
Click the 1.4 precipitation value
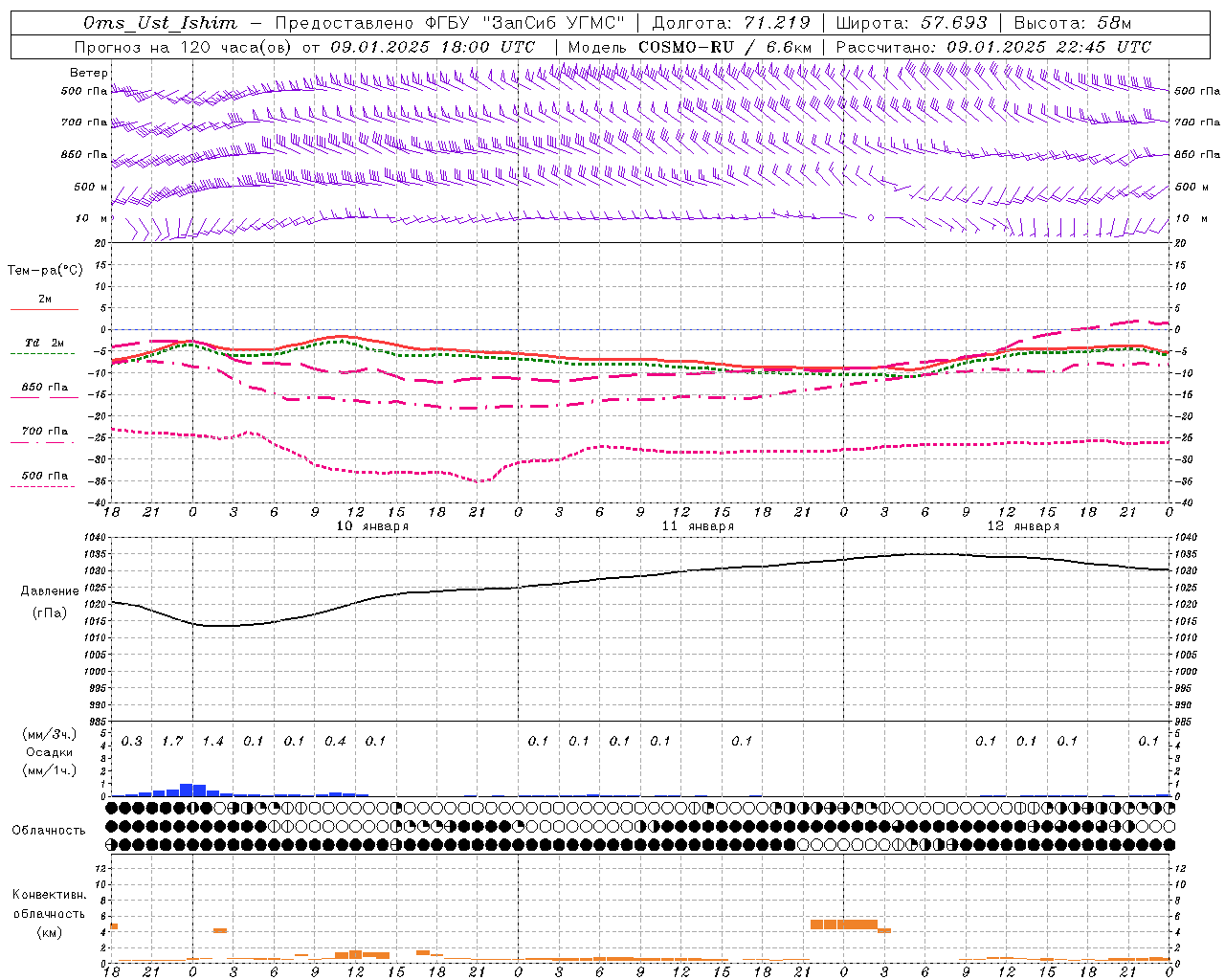point(212,742)
